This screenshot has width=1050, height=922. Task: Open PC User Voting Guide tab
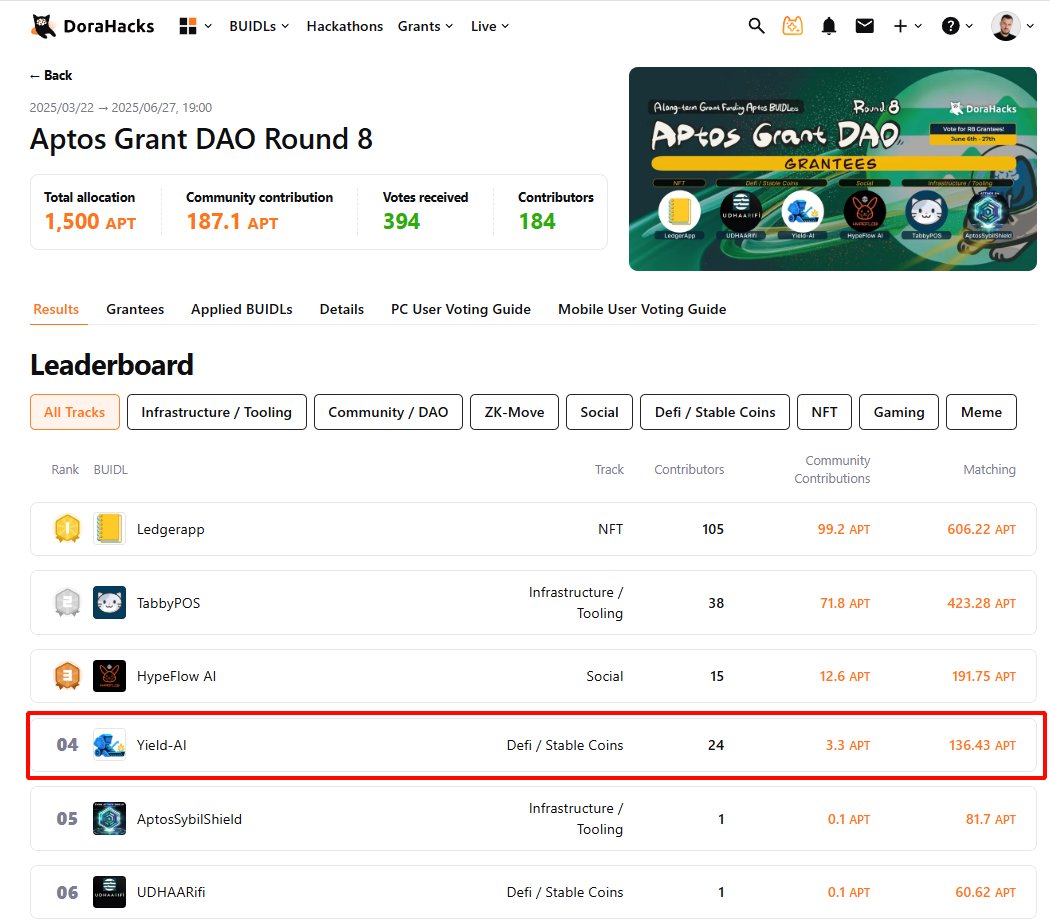pyautogui.click(x=461, y=309)
